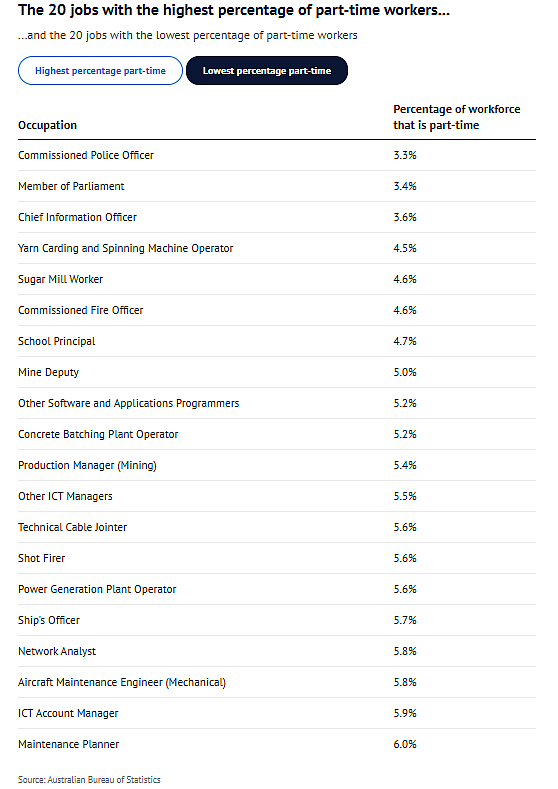Image resolution: width=558 pixels, height=789 pixels.
Task: Click Percentage of workforce column header
Action: tap(456, 117)
